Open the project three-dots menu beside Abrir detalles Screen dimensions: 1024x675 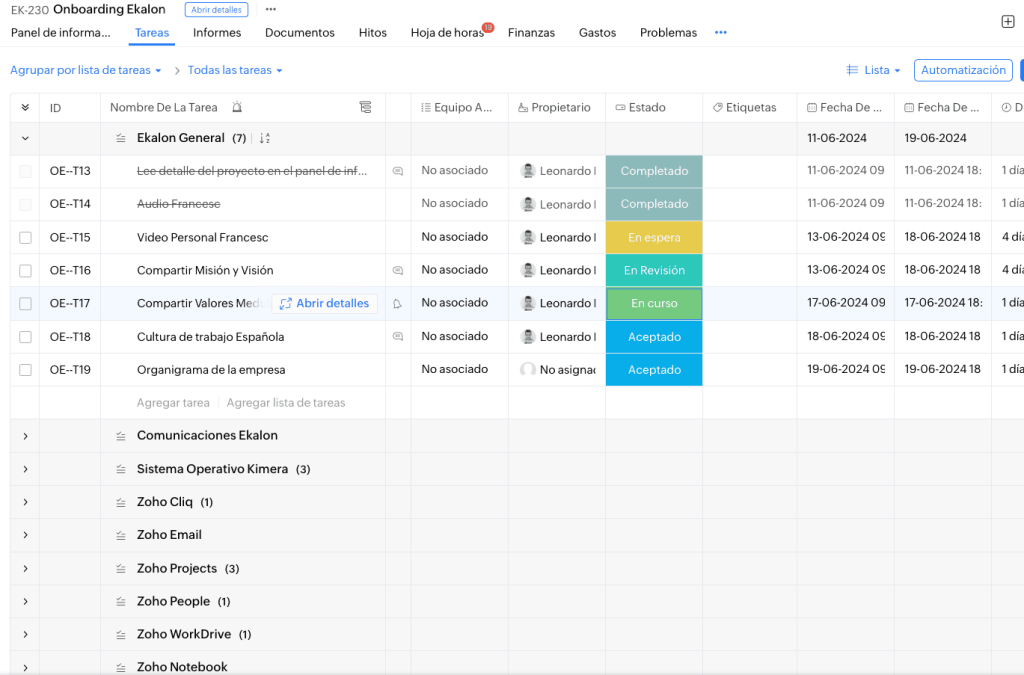(x=270, y=9)
